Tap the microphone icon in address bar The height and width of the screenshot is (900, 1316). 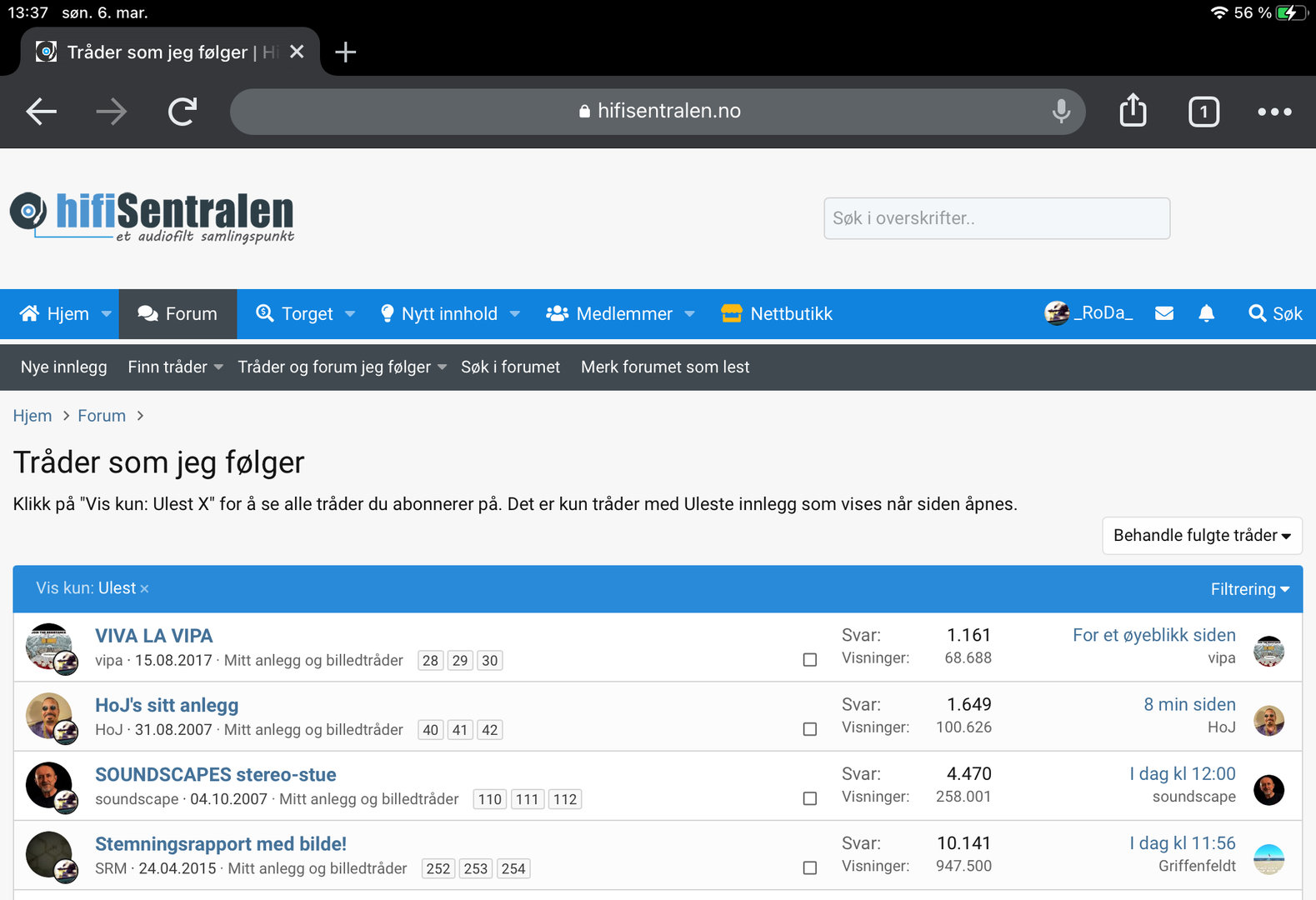[1061, 111]
